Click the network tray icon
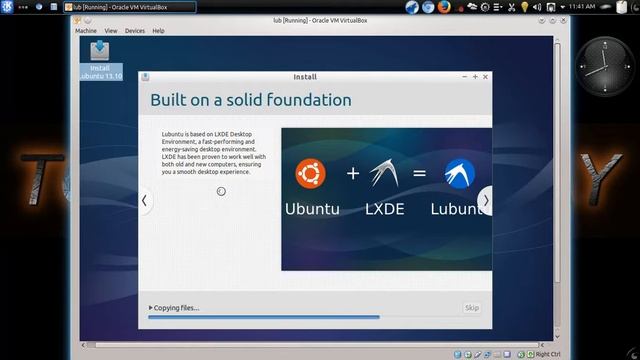Screen dimensions: 640x360 [x=551, y=7]
